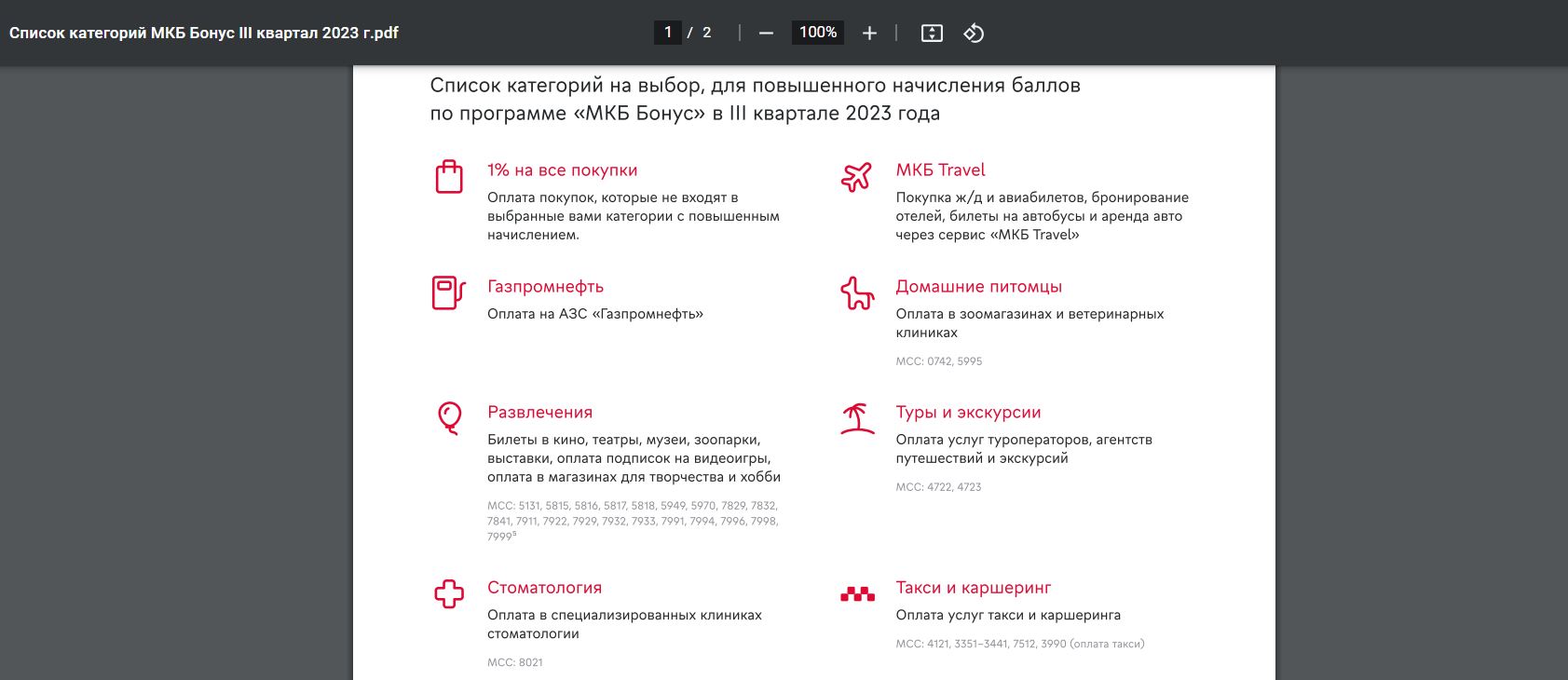Viewport: 1568px width, 680px height.
Task: Click the 'MCC: 0742, 5995' text
Action: (939, 361)
